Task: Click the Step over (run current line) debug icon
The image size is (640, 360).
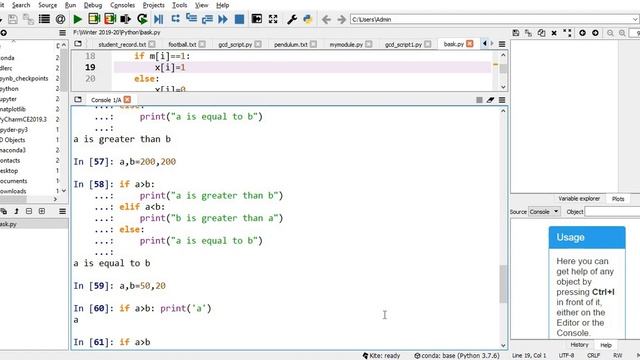Action: pos(176,19)
